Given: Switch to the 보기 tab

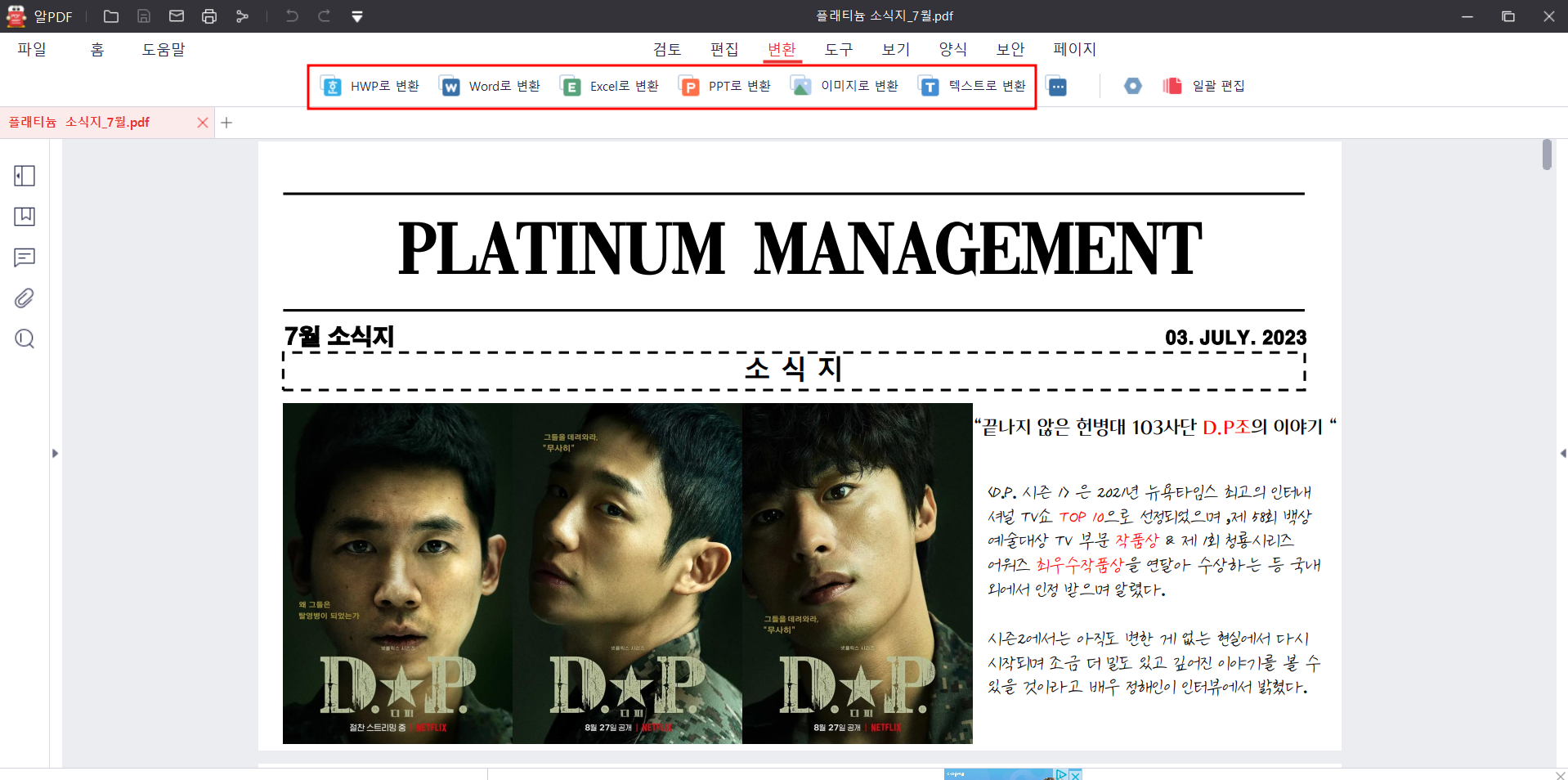Looking at the screenshot, I should [896, 50].
